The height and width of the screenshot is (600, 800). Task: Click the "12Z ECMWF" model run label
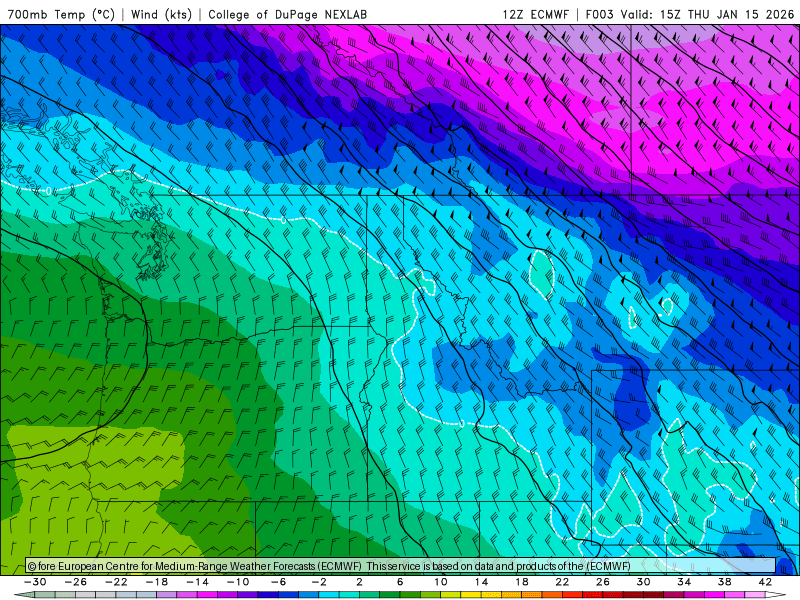click(535, 15)
